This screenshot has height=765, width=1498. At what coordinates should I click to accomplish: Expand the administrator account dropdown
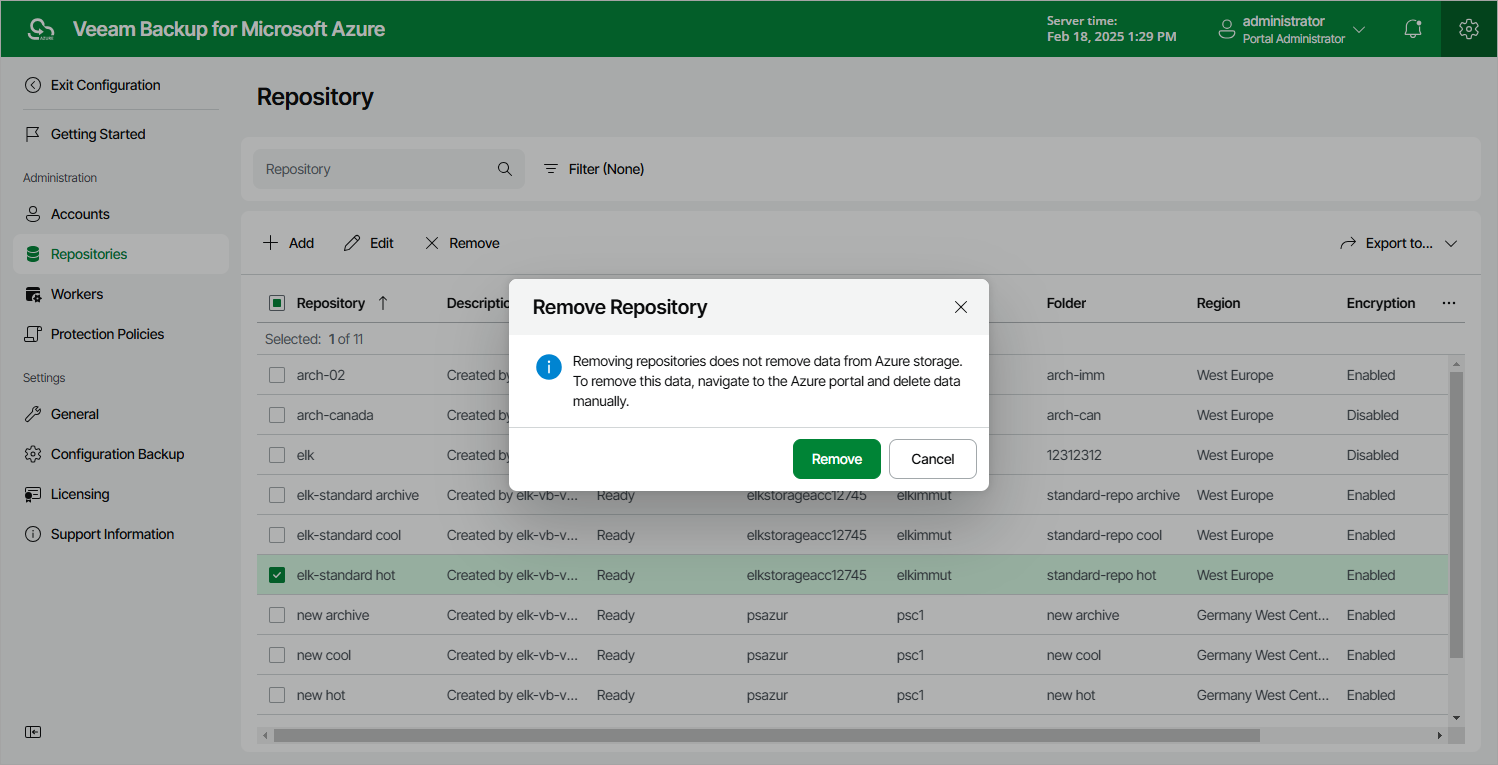pos(1359,29)
